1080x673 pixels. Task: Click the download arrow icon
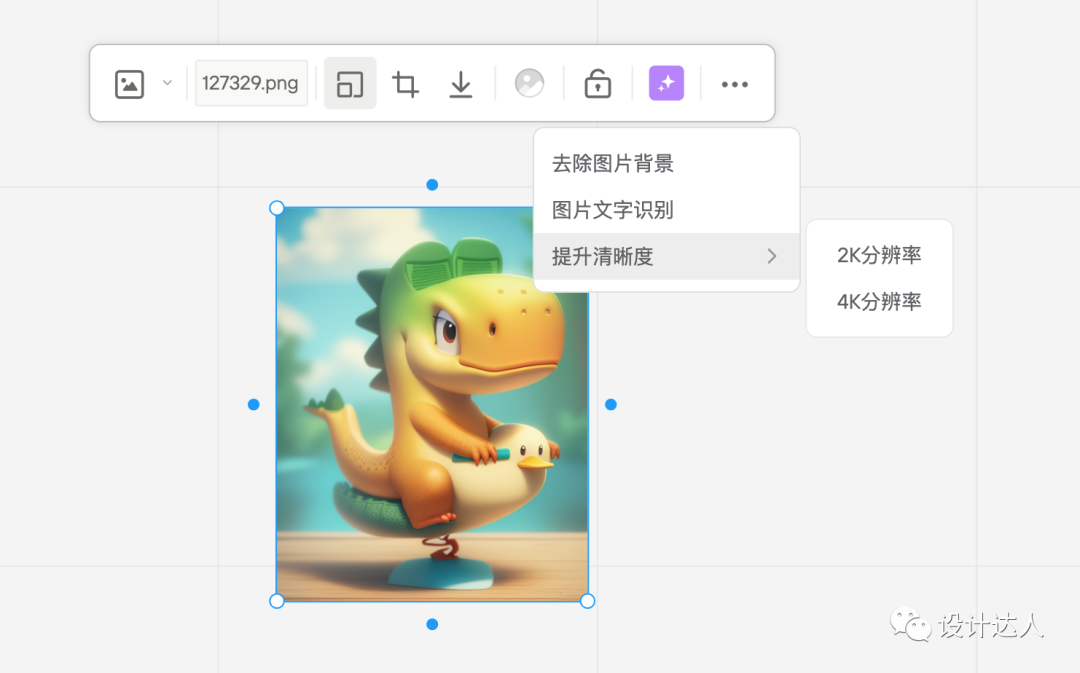pyautogui.click(x=460, y=84)
